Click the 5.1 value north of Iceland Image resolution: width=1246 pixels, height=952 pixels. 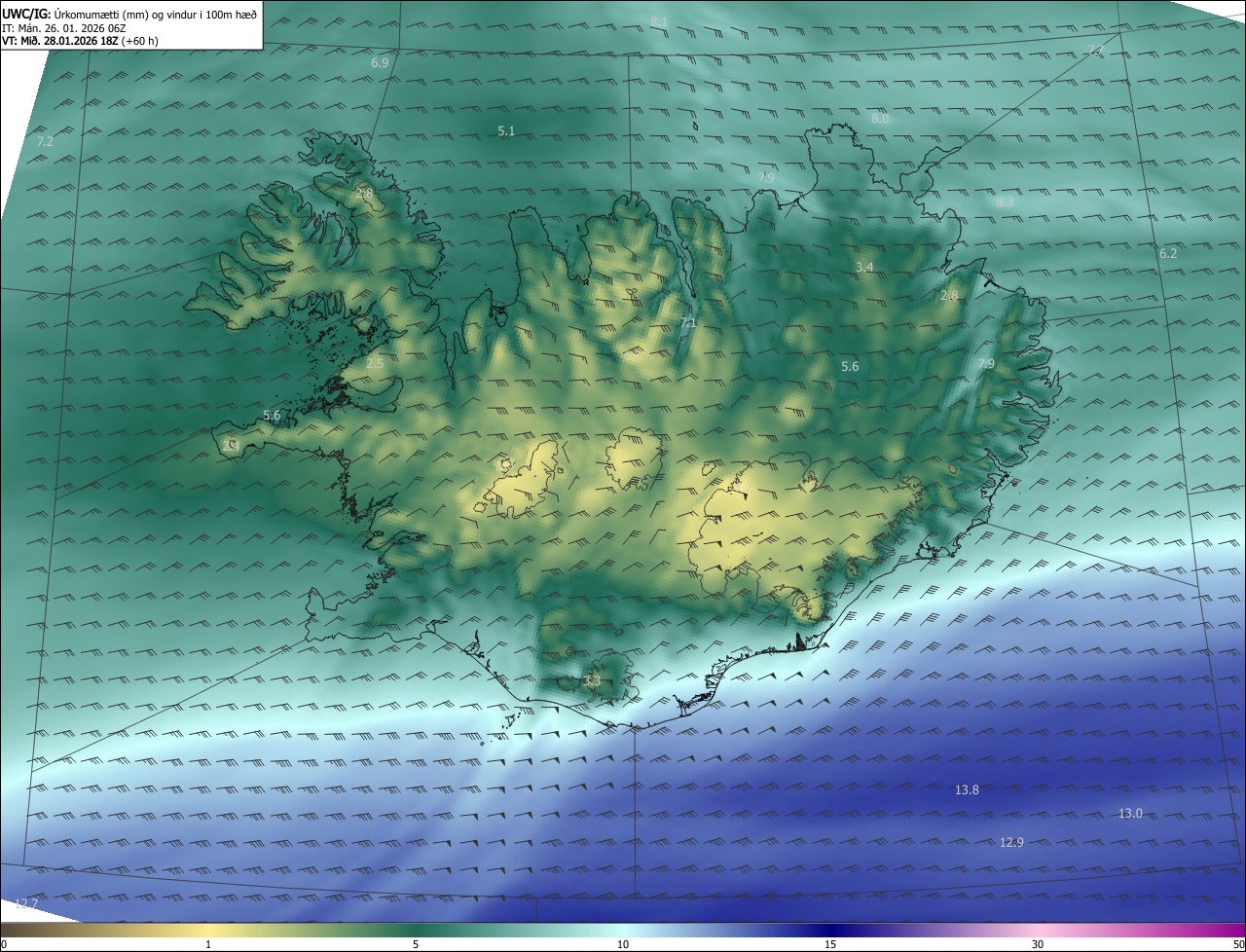point(506,130)
